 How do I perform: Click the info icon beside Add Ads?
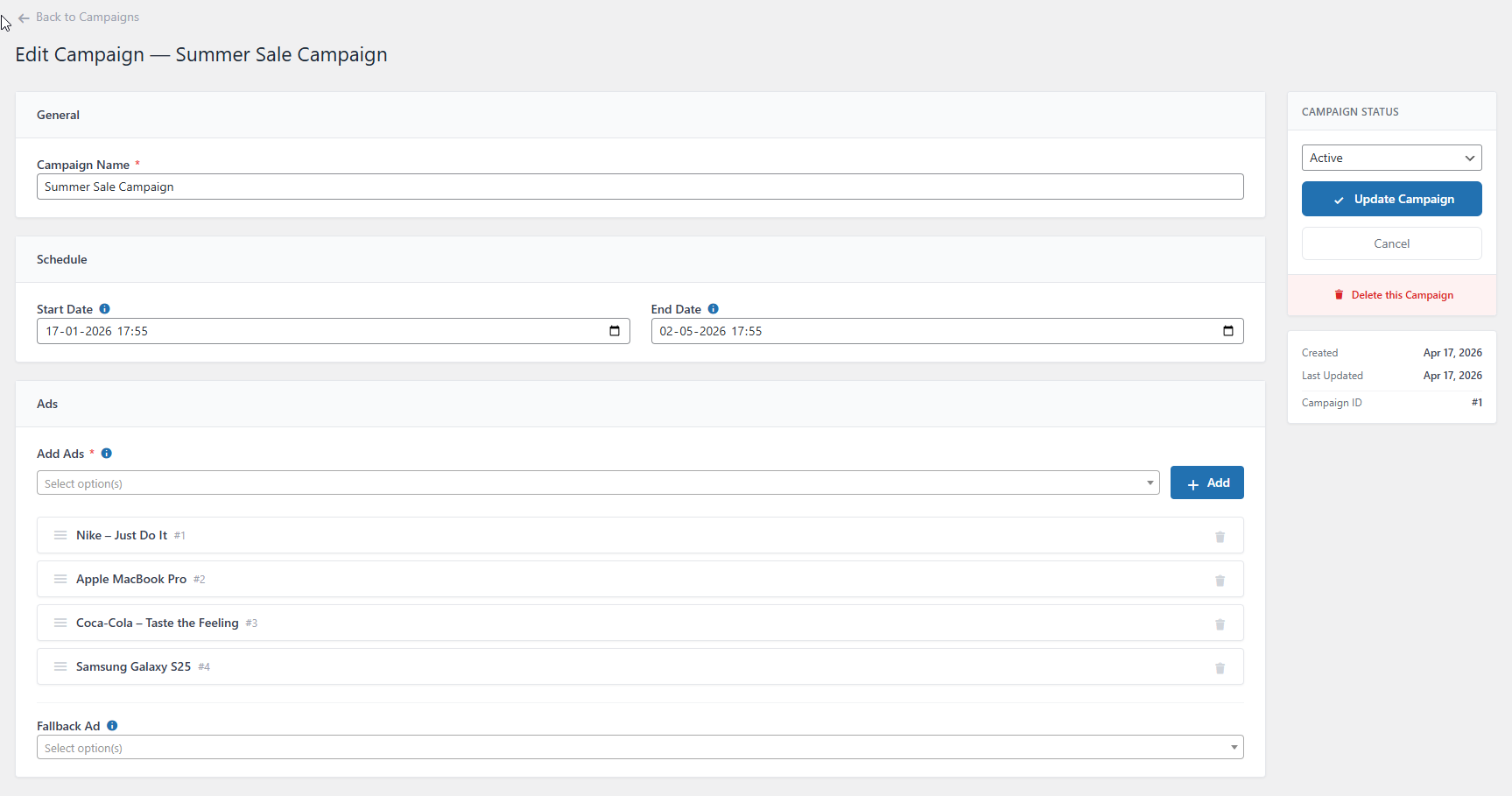tap(107, 454)
